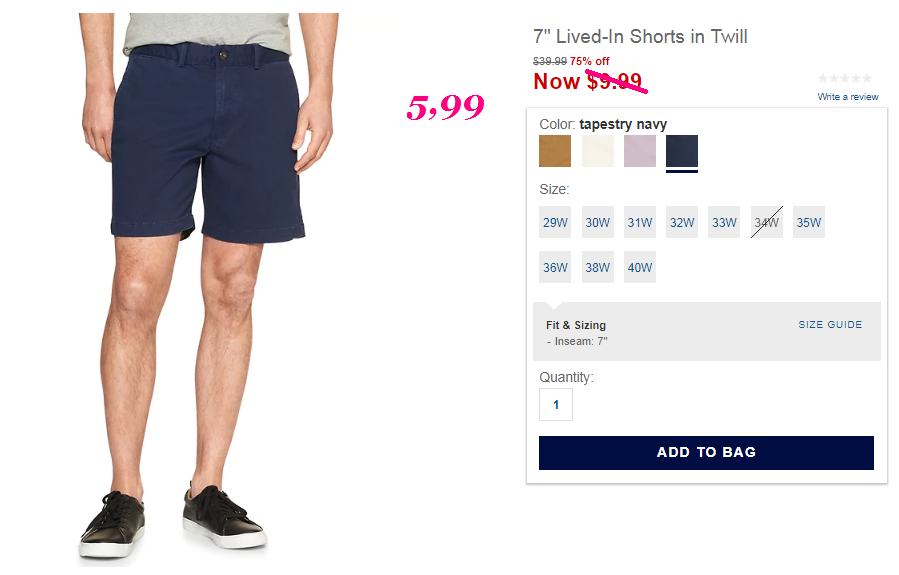Pick size 31W
The height and width of the screenshot is (575, 899).
click(x=640, y=222)
